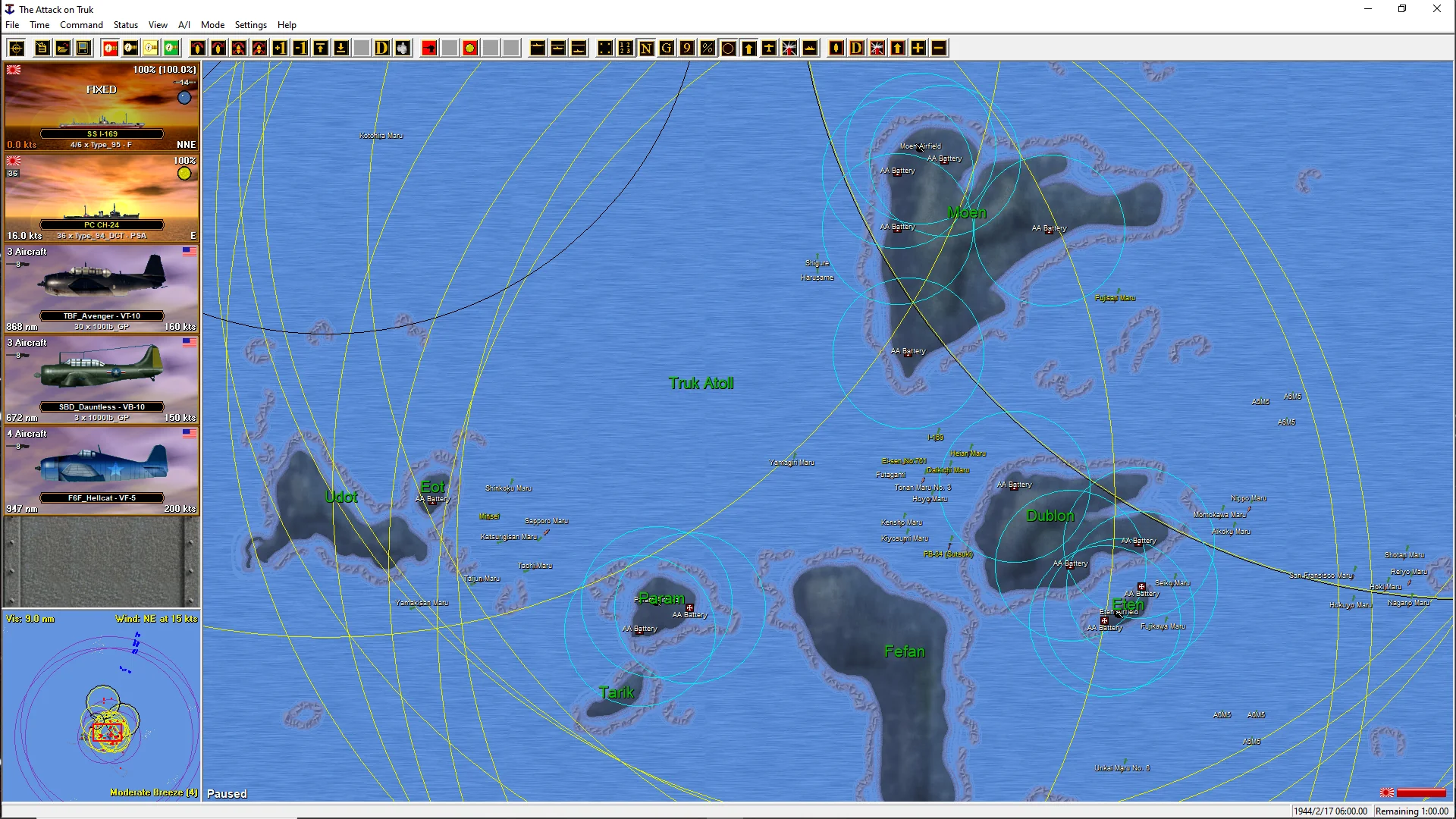The width and height of the screenshot is (1456, 819).
Task: Click the crosshair center-map toolbar icon
Action: coord(17,49)
